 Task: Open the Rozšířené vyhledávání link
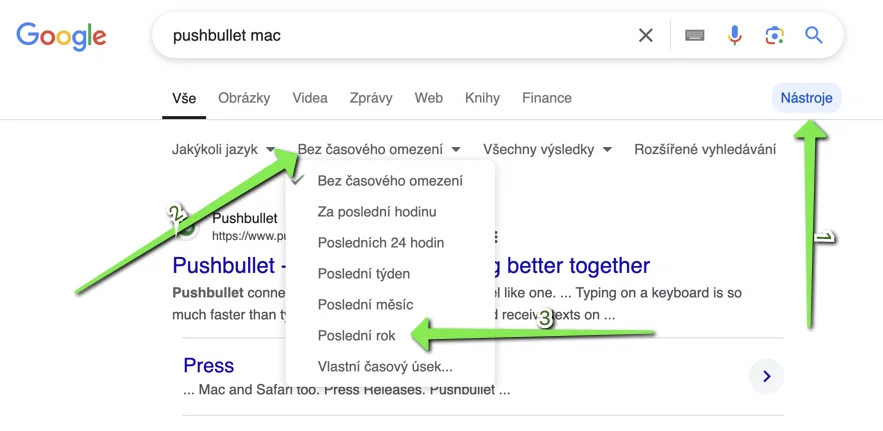705,149
